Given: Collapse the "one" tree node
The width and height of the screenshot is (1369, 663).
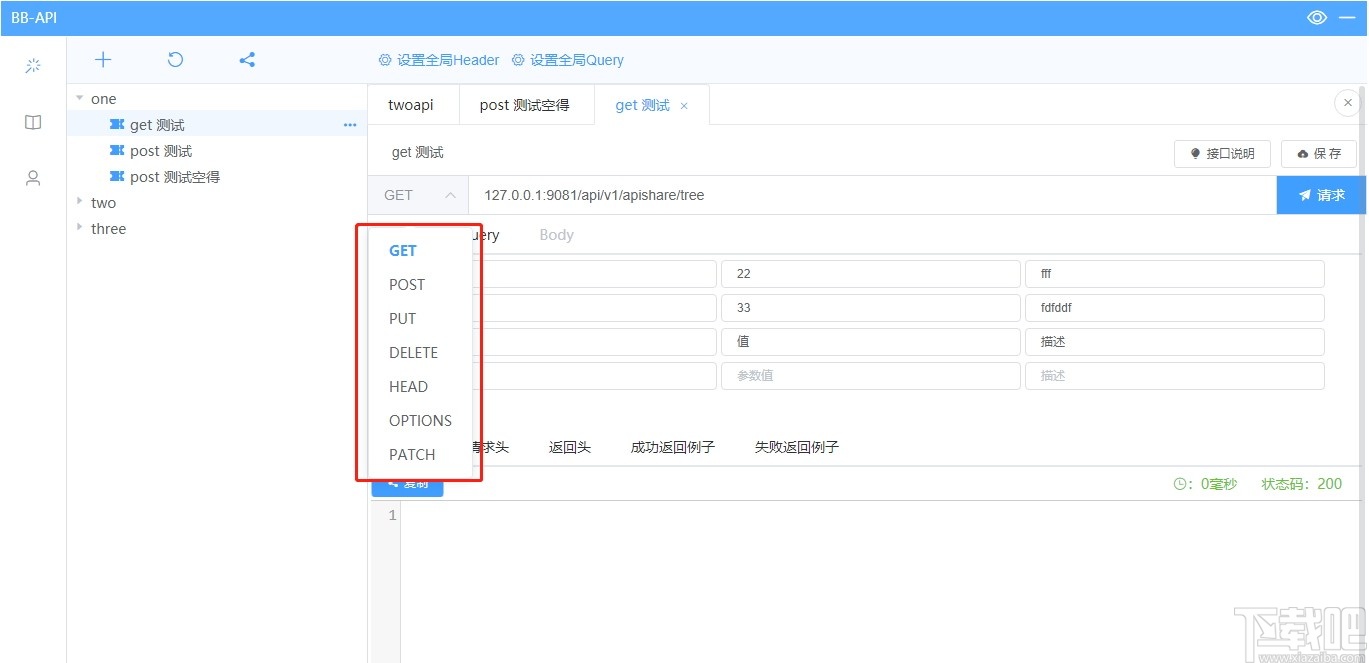Looking at the screenshot, I should point(79,97).
